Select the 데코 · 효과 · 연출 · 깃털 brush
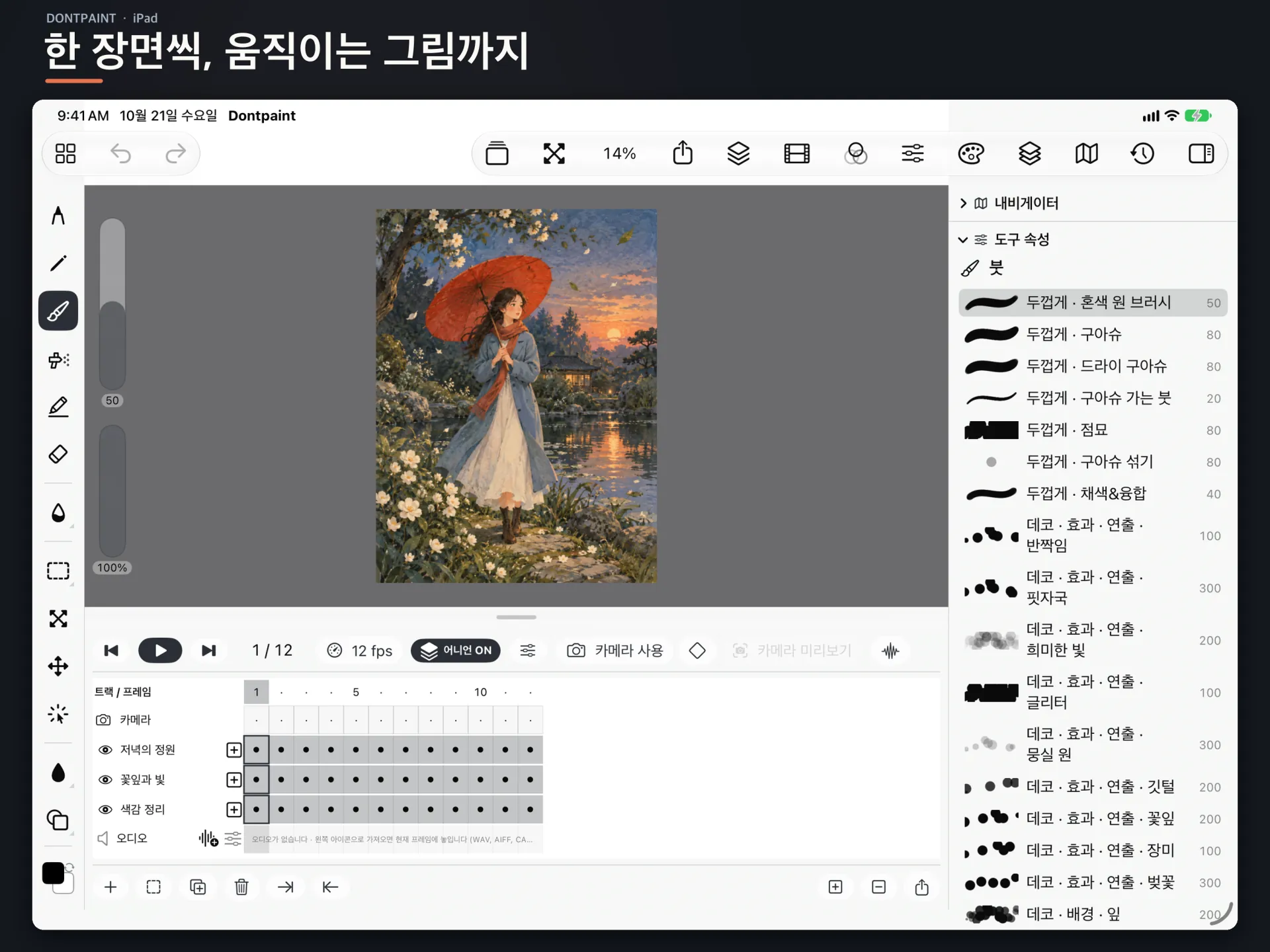Image resolution: width=1270 pixels, height=952 pixels. (1093, 787)
